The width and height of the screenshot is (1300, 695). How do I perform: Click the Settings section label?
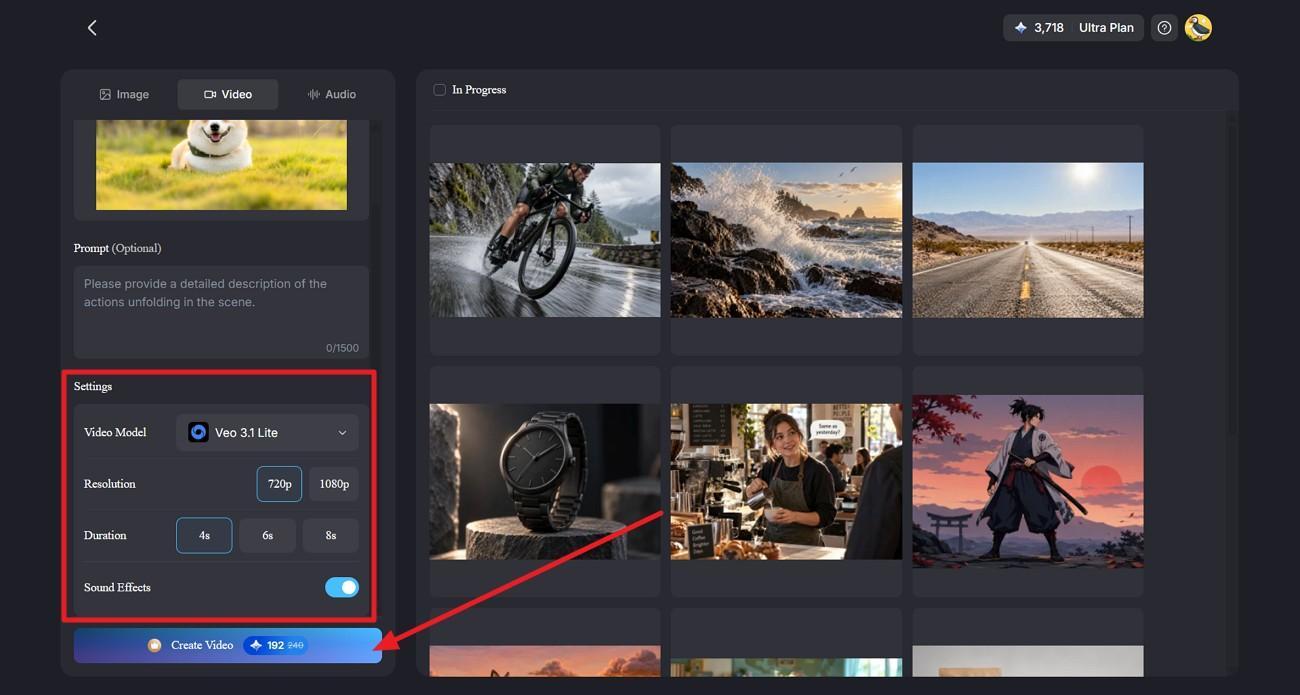pyautogui.click(x=93, y=386)
